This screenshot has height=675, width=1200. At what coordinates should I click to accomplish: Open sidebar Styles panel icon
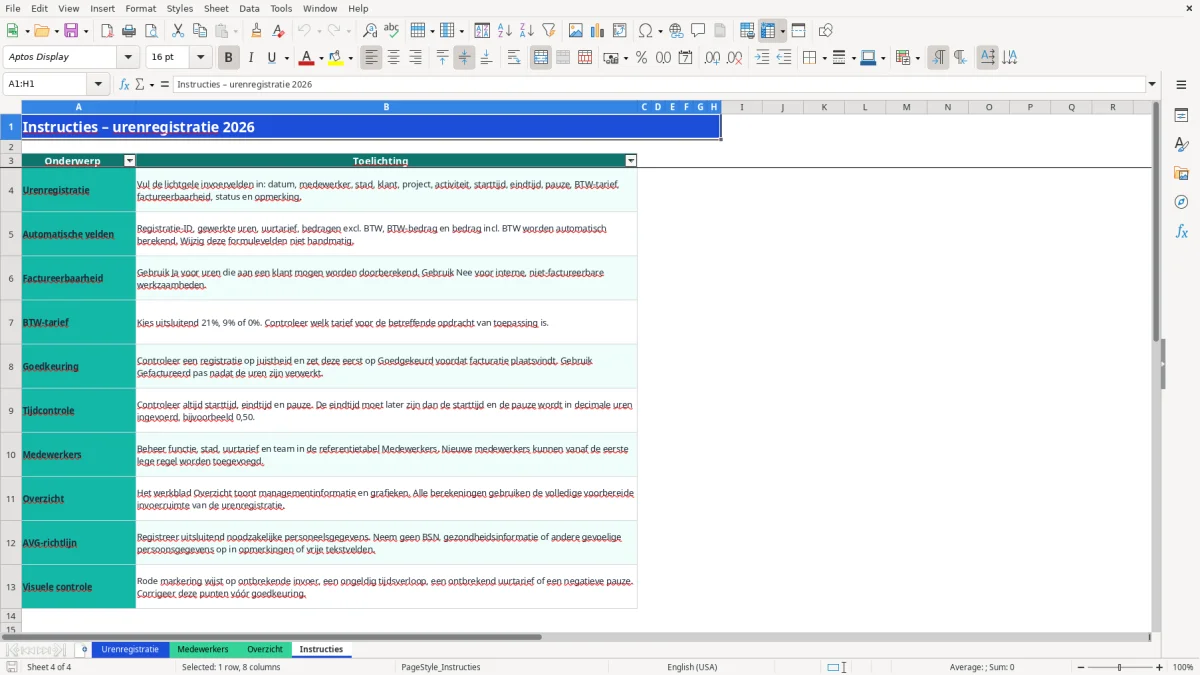(1181, 144)
